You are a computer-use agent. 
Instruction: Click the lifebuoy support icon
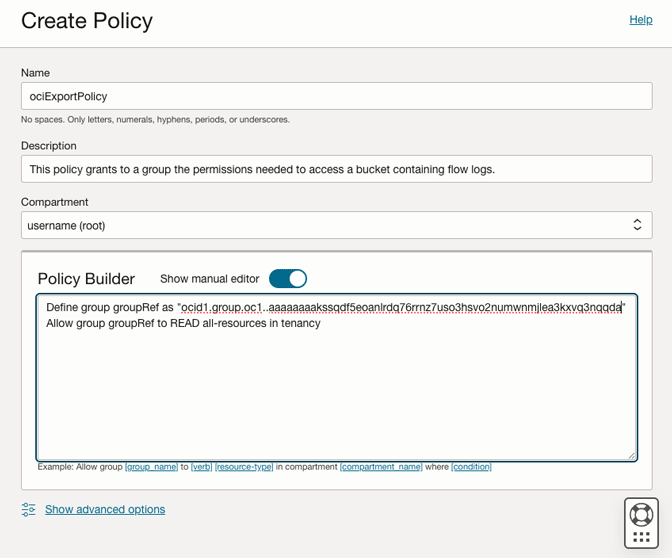coord(641,515)
